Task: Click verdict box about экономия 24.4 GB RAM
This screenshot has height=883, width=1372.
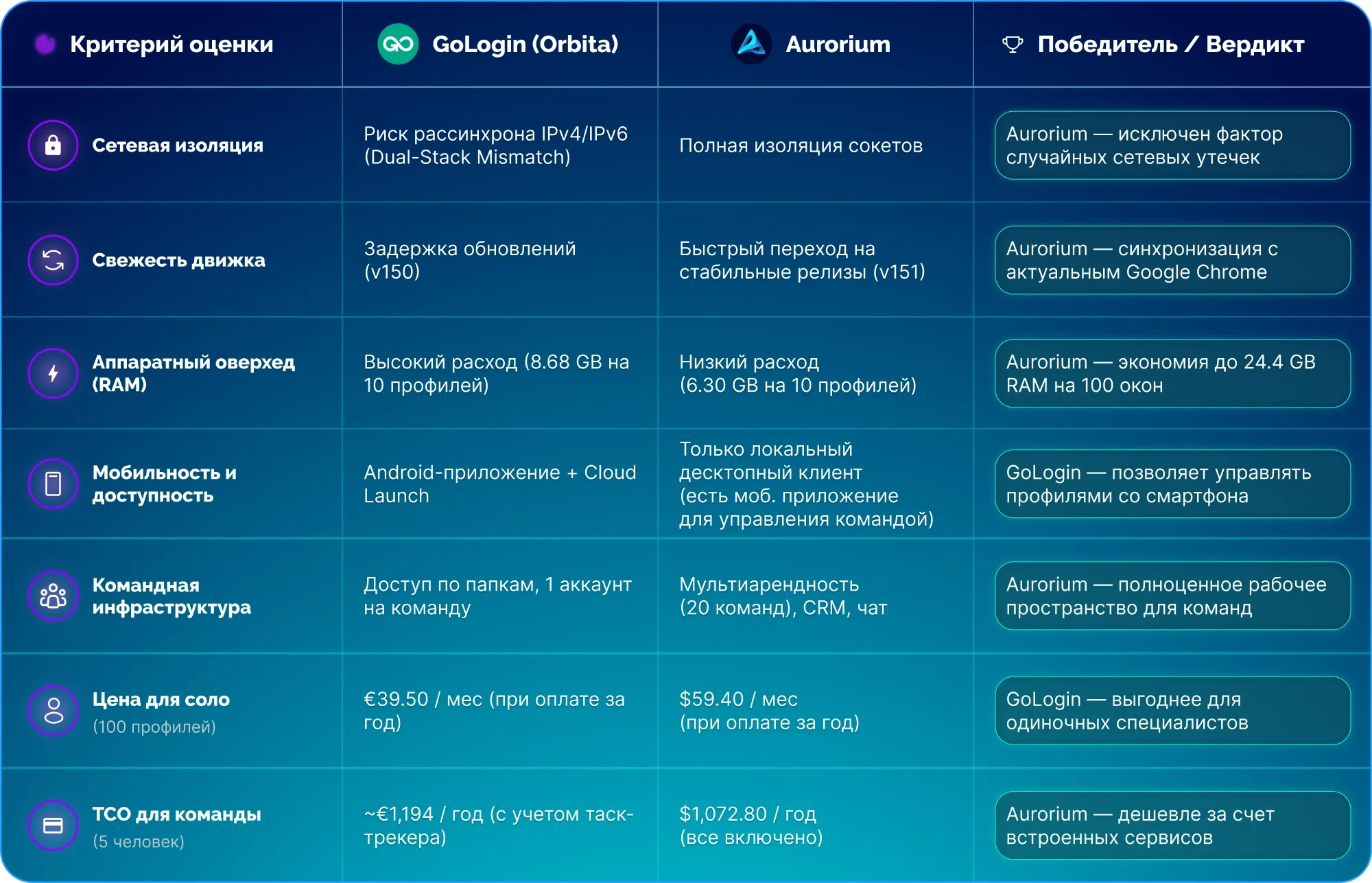Action: (x=1172, y=373)
